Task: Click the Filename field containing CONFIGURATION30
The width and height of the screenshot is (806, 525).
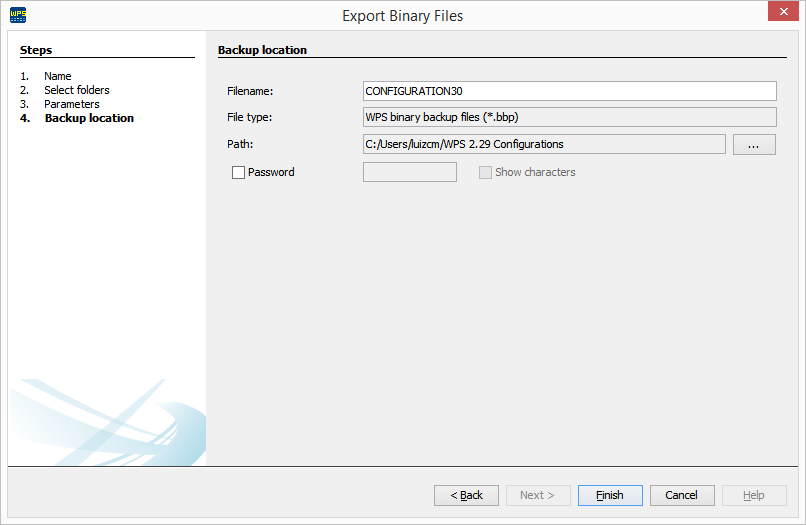Action: coord(570,91)
